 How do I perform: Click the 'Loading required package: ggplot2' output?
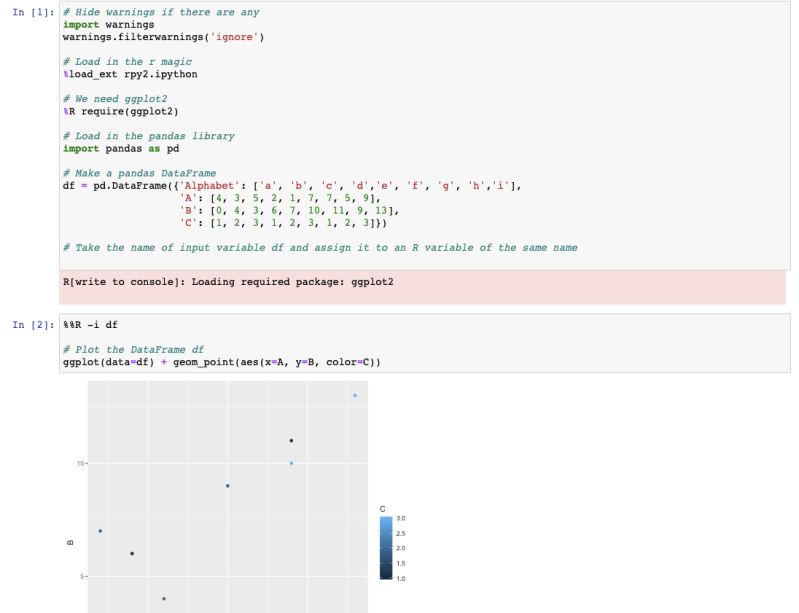[x=228, y=282]
